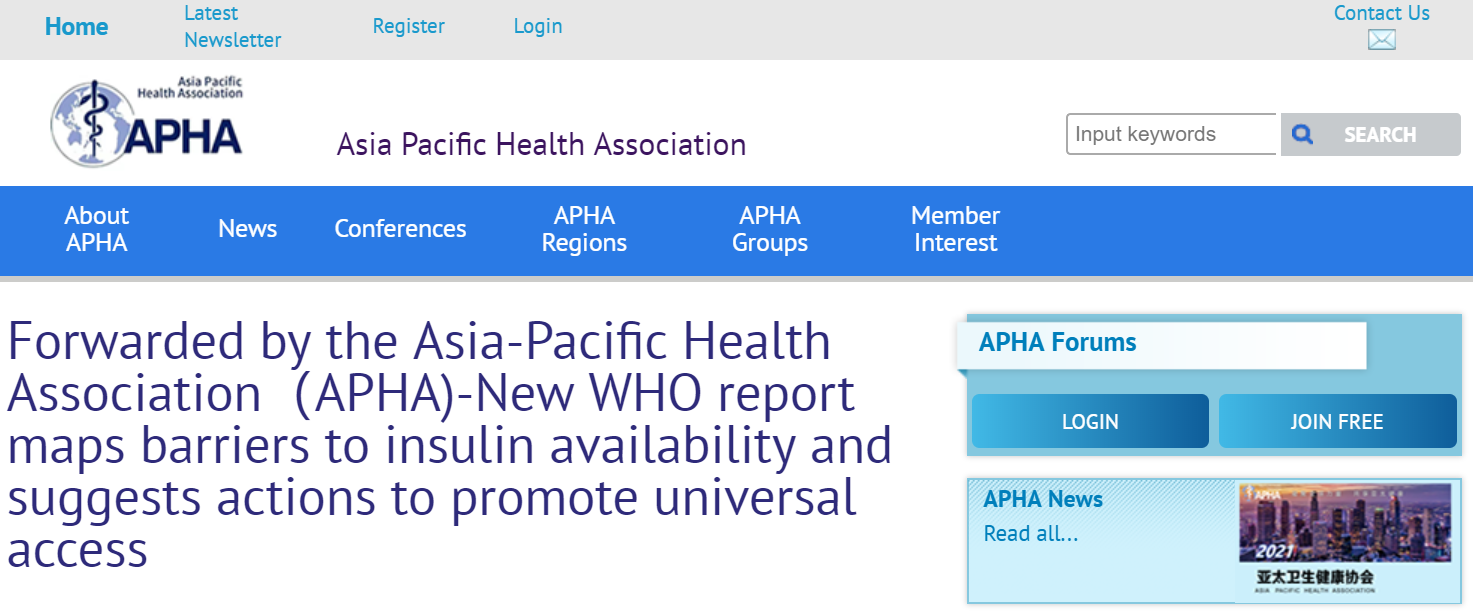The height and width of the screenshot is (613, 1473).
Task: Click the SEARCH button
Action: tap(1370, 134)
